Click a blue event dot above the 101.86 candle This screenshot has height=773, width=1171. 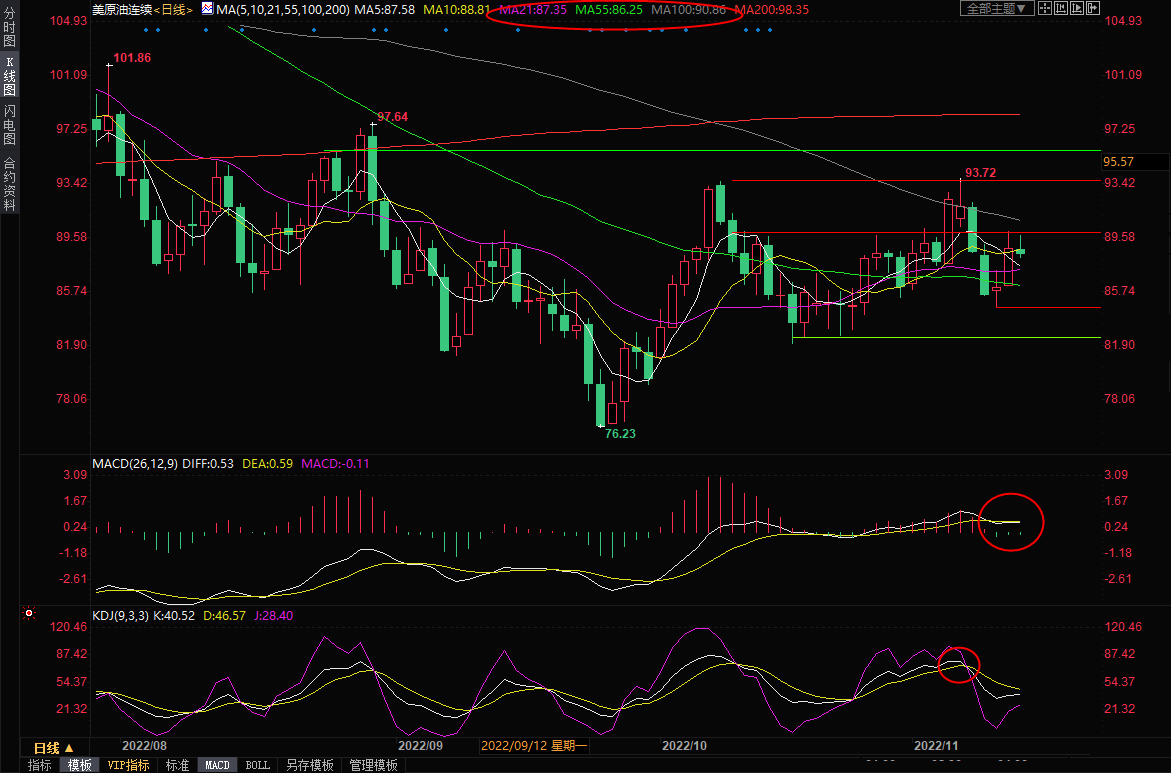pos(145,29)
